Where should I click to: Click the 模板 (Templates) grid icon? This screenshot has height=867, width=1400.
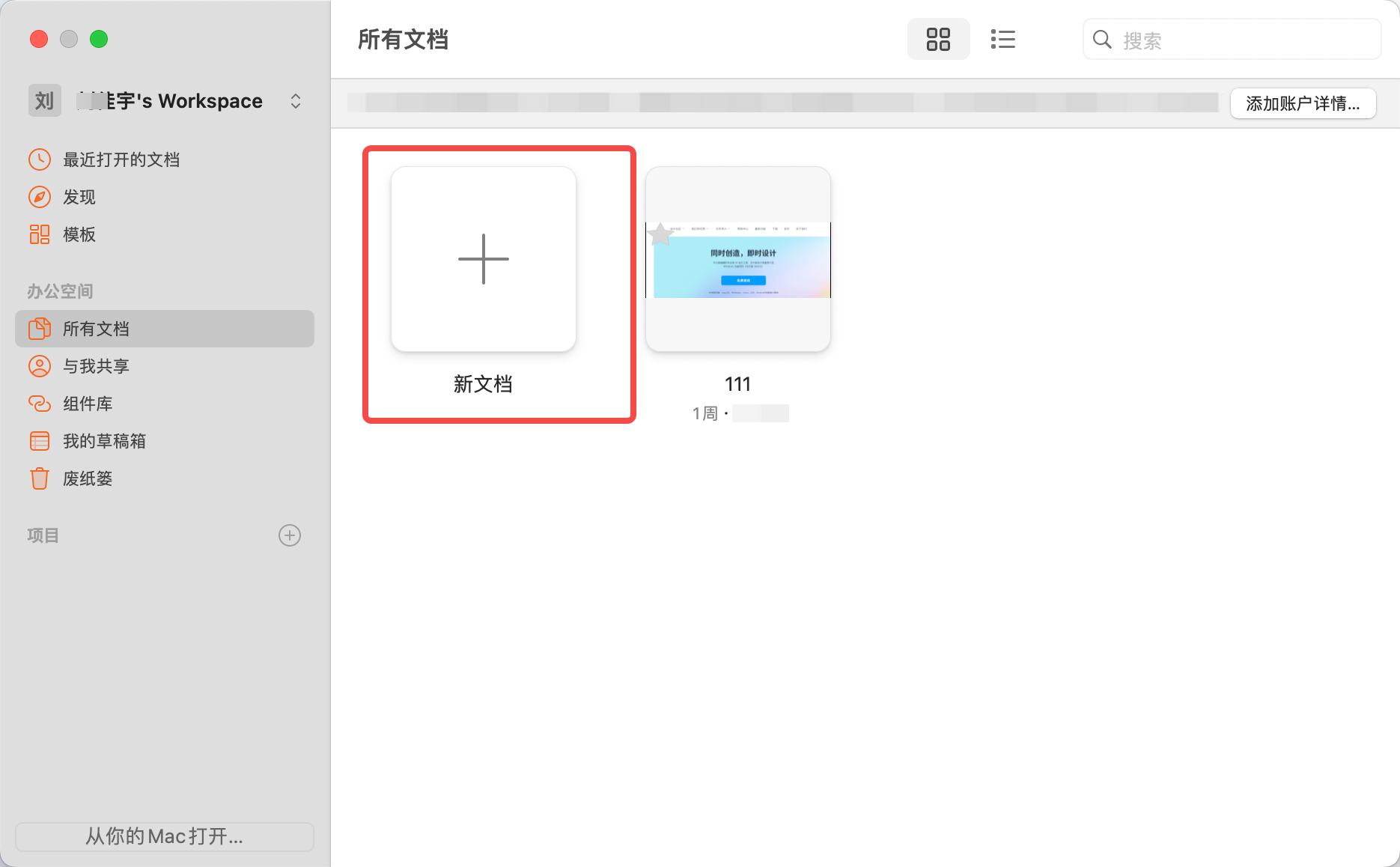(40, 234)
